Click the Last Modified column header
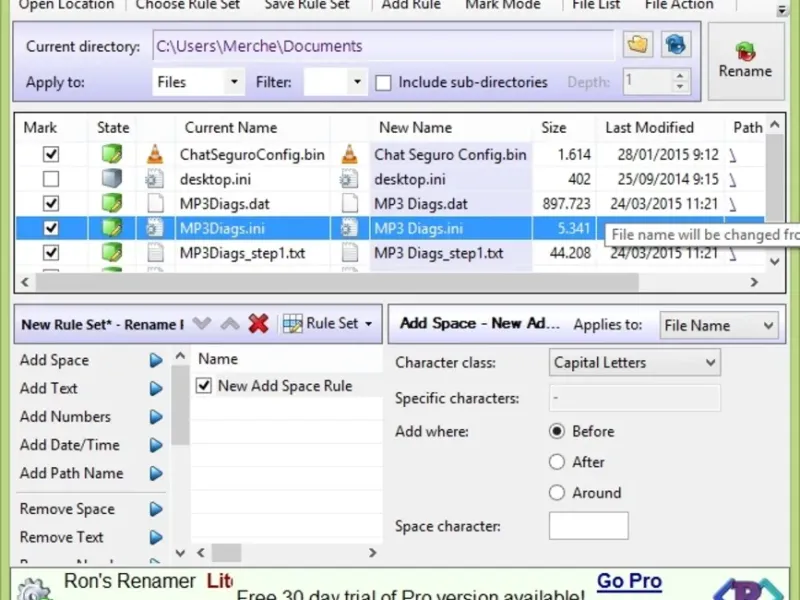This screenshot has height=600, width=800. point(649,128)
